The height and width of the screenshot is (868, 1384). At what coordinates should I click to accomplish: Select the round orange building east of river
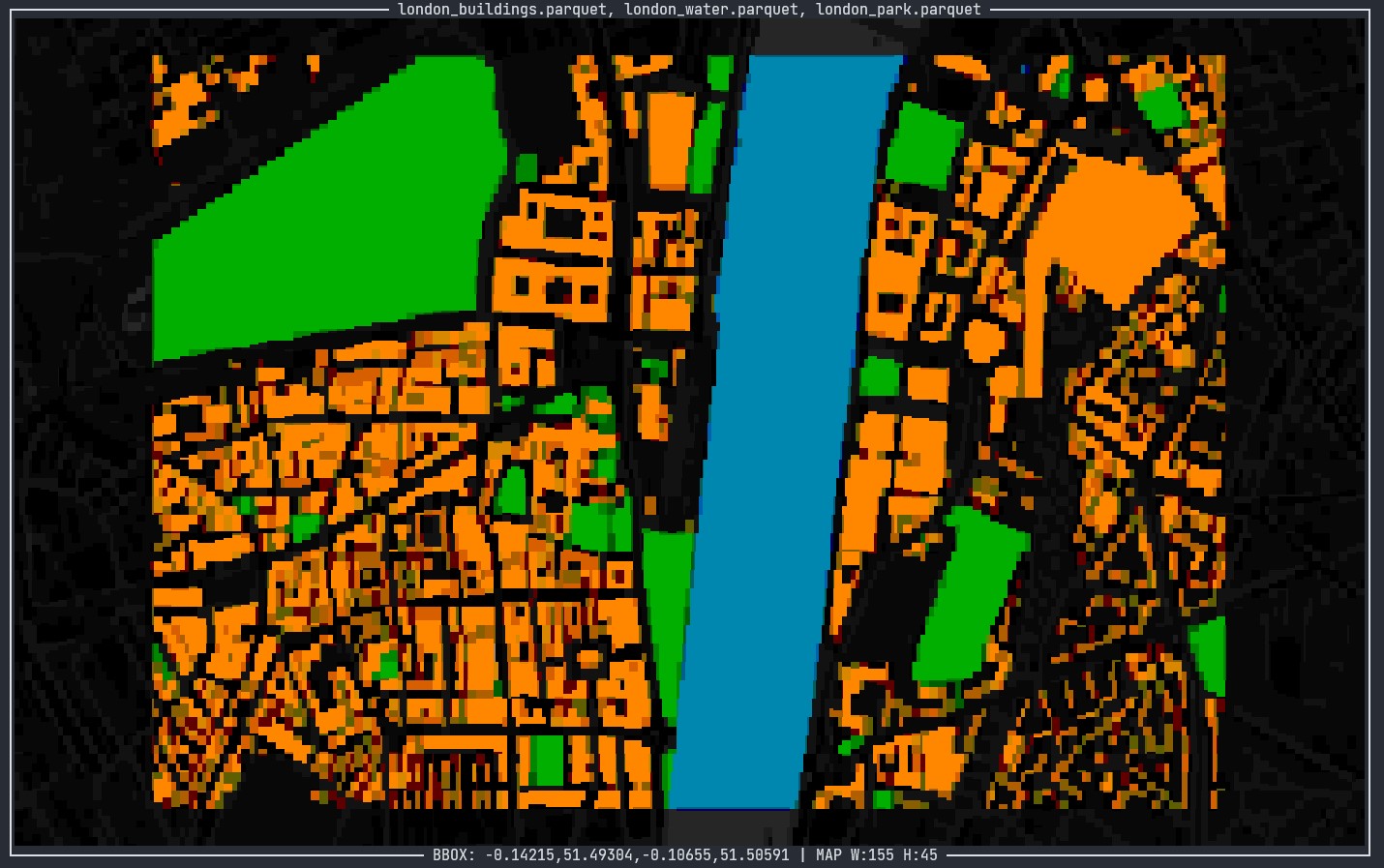[x=985, y=342]
